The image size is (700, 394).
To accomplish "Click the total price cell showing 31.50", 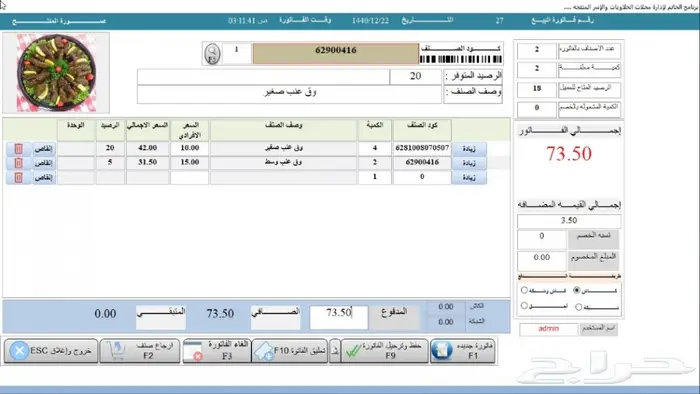I will 147,162.
